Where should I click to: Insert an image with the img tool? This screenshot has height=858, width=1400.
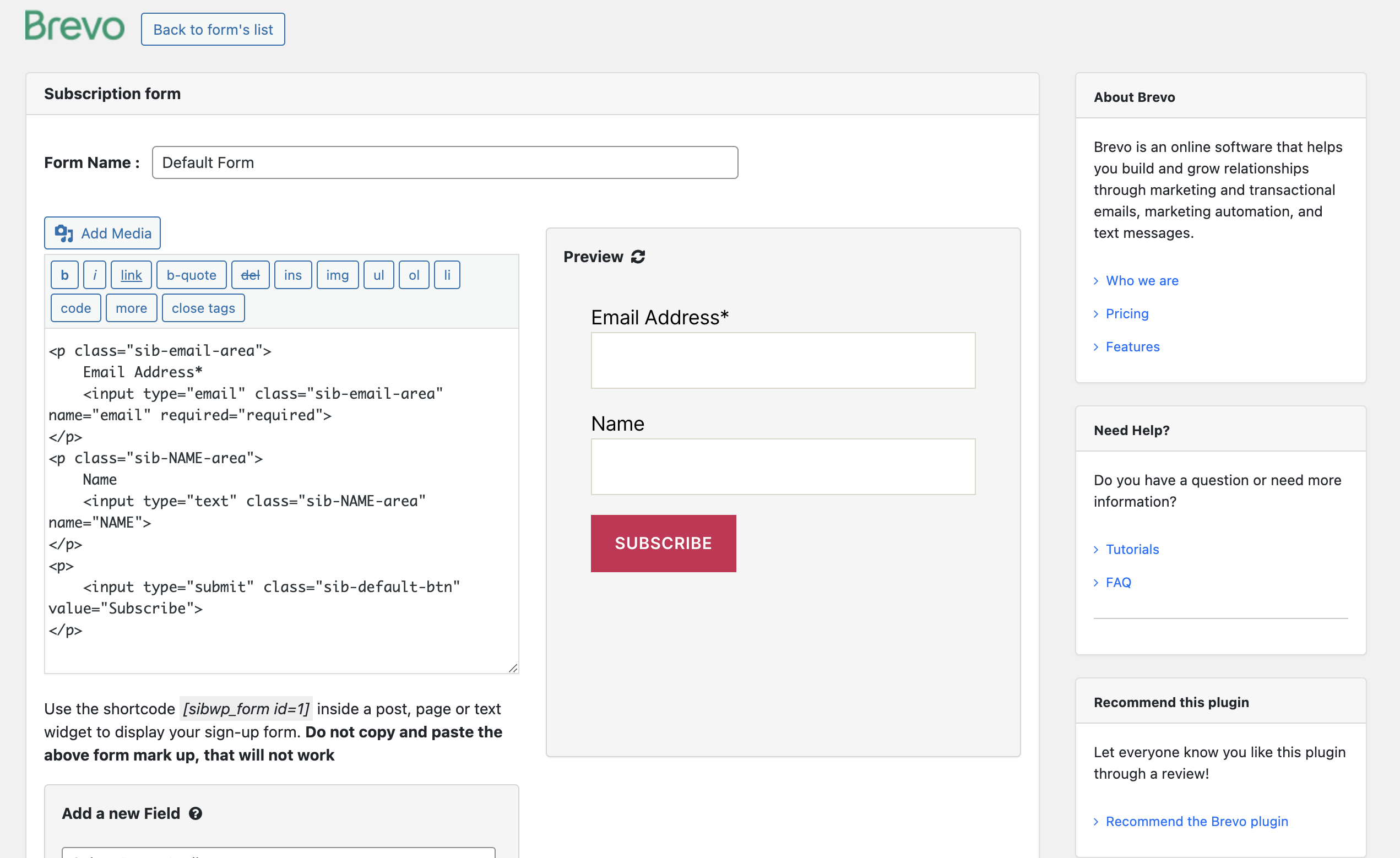pos(337,274)
